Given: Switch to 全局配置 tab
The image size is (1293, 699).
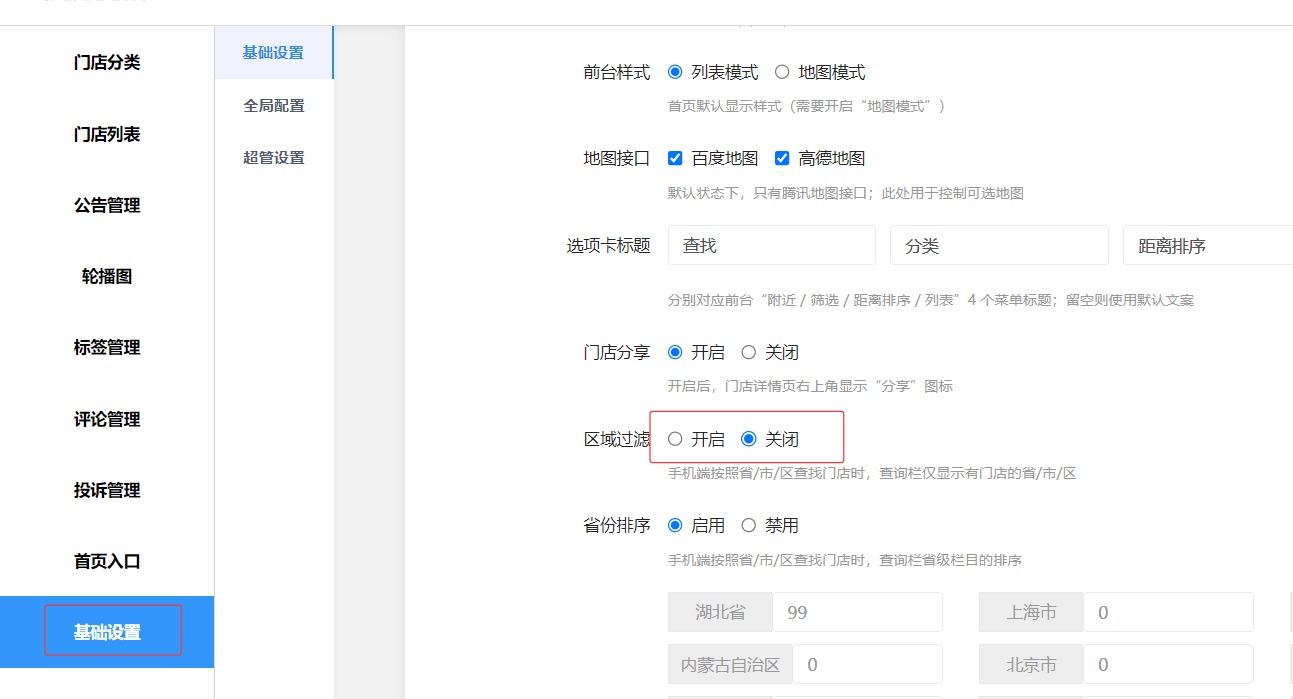Looking at the screenshot, I should [x=274, y=105].
